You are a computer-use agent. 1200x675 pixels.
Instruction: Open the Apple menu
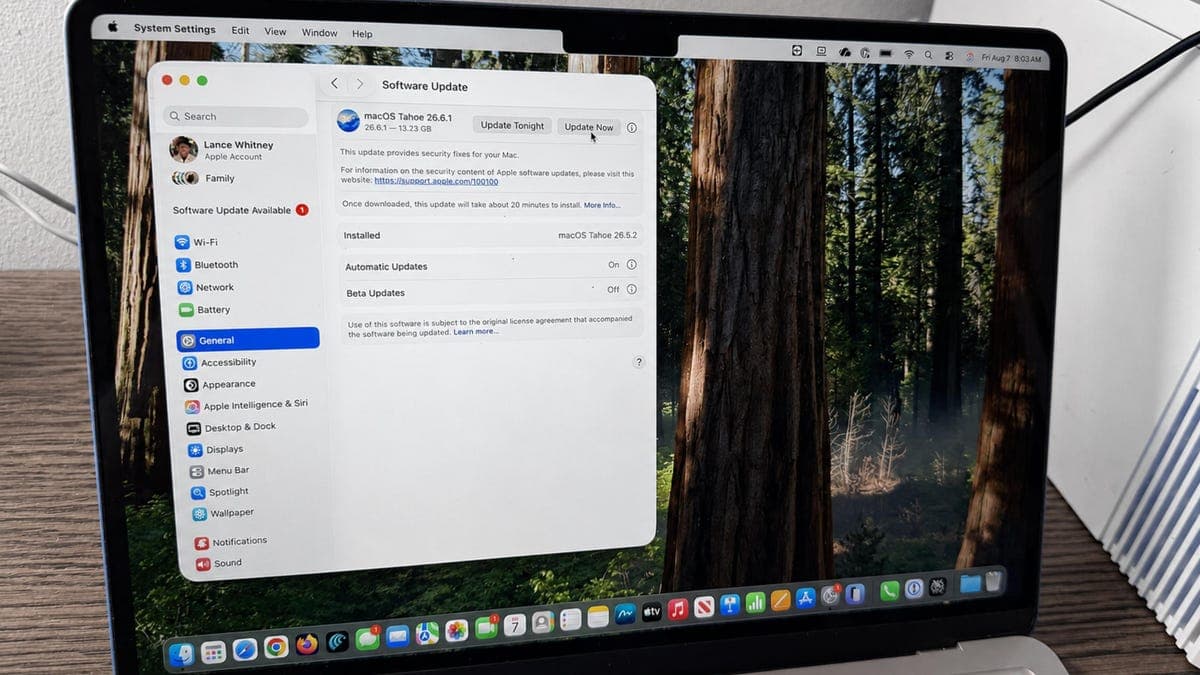pos(113,28)
